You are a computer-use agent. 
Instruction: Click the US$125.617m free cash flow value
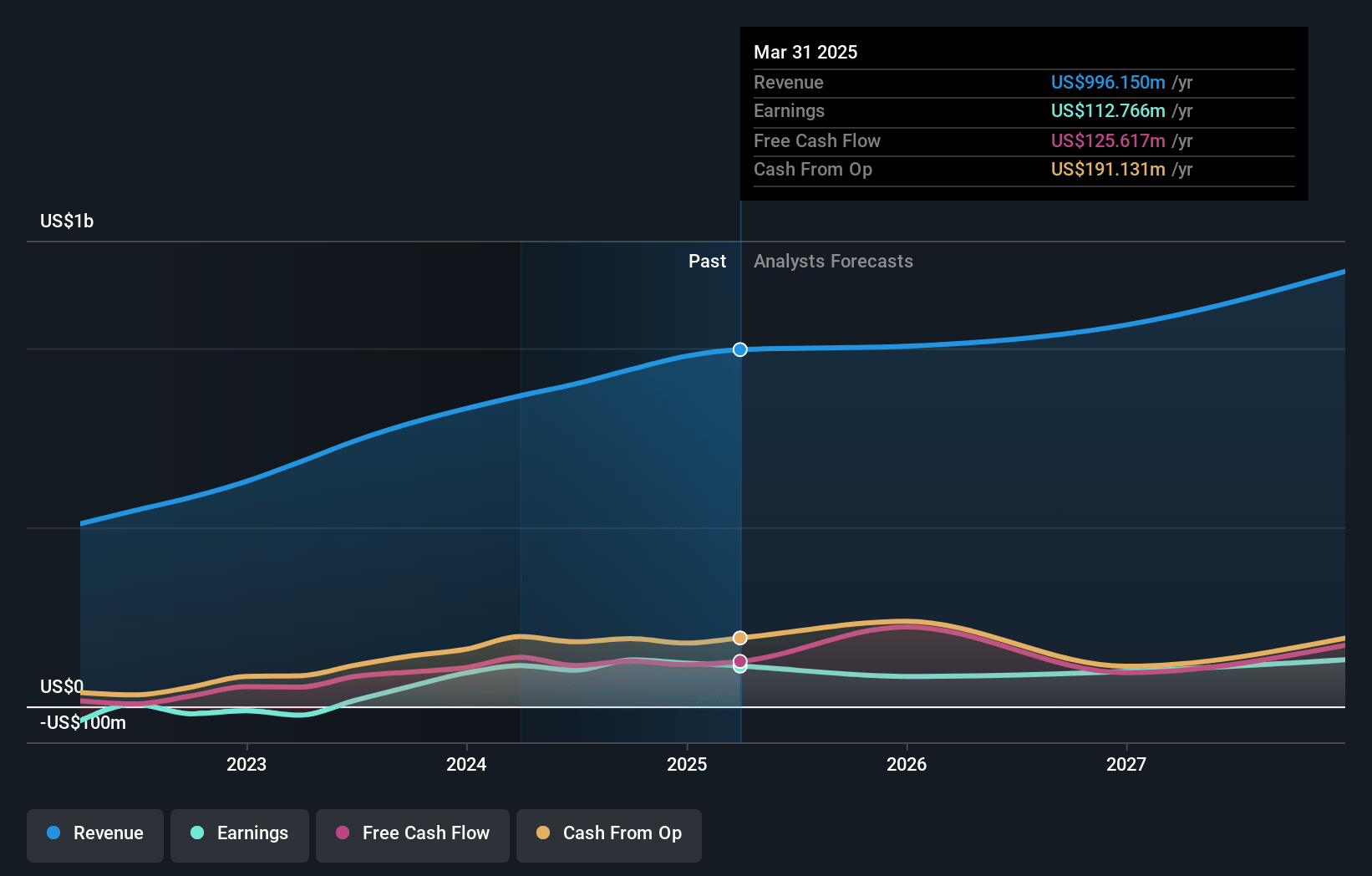pos(1108,140)
